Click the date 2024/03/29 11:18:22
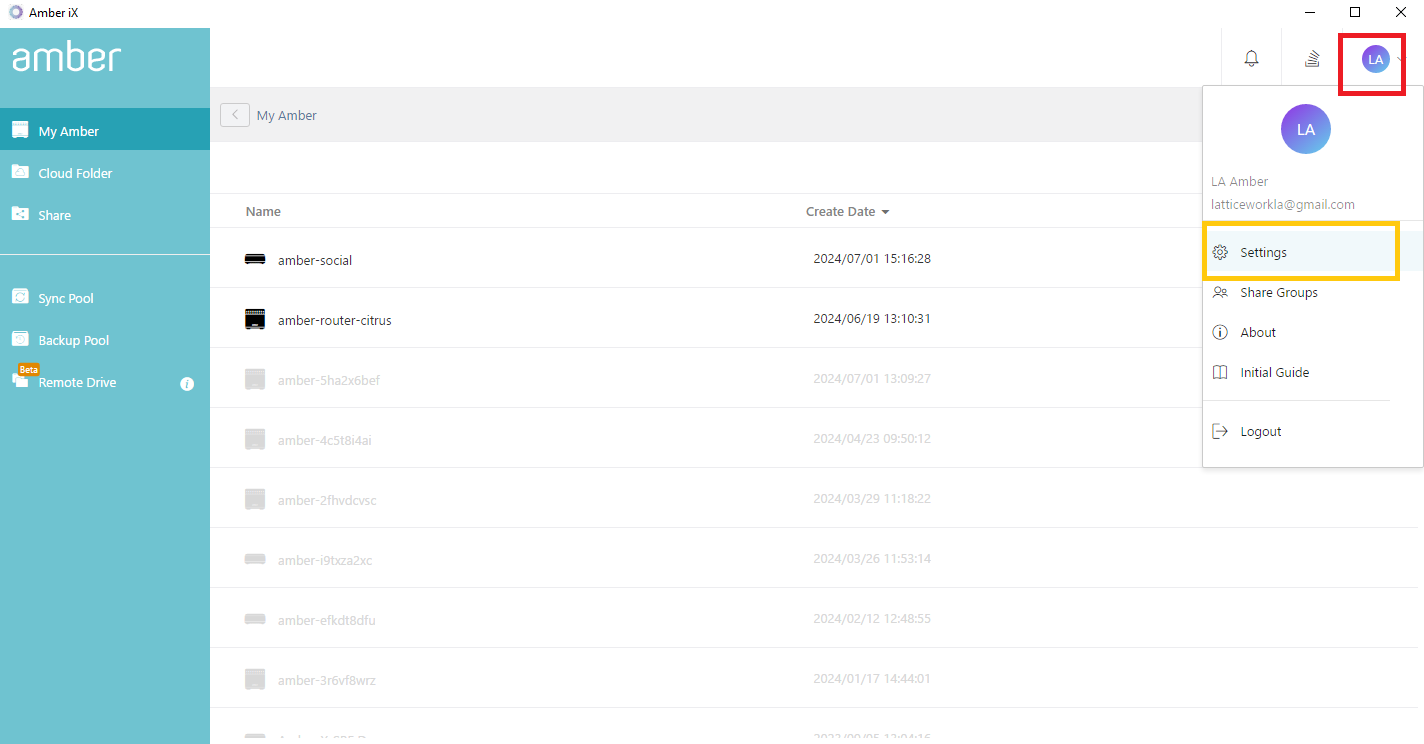This screenshot has height=744, width=1424. (872, 498)
